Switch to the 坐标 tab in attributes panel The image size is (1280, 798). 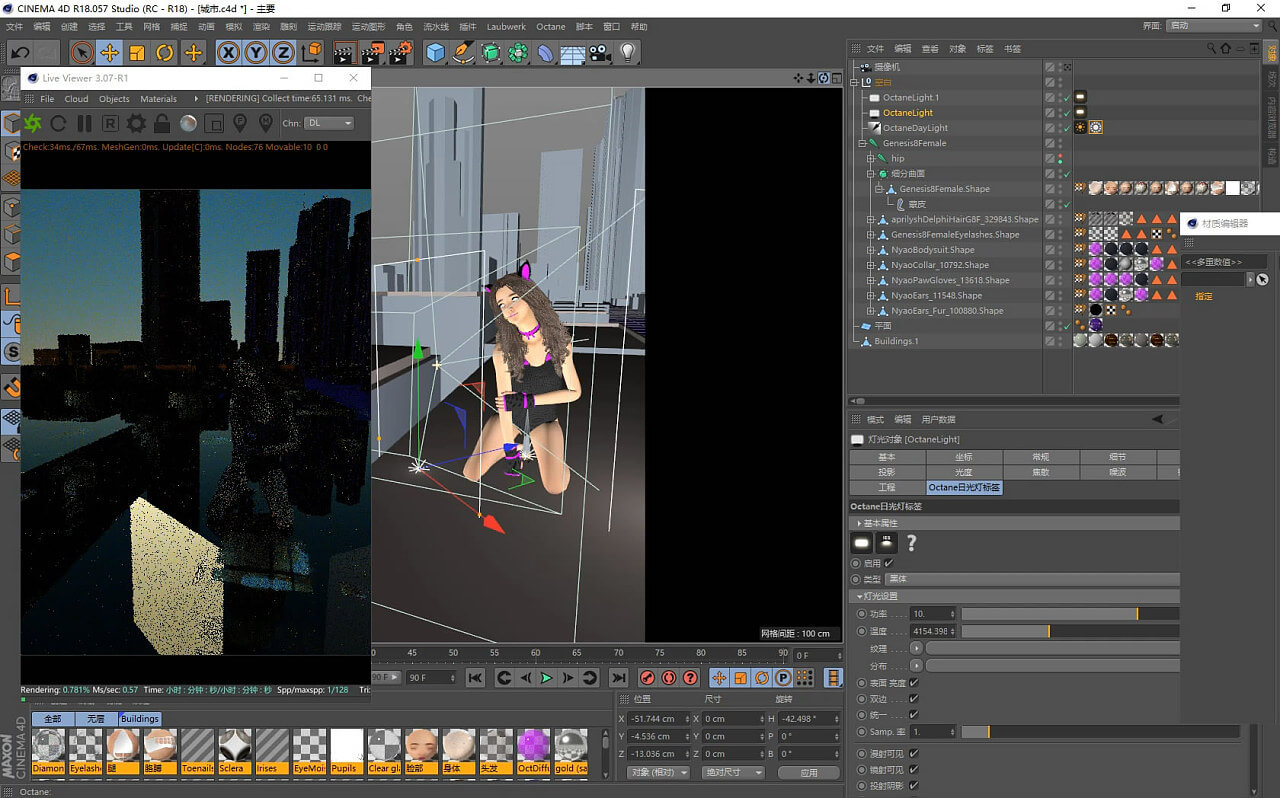(964, 457)
